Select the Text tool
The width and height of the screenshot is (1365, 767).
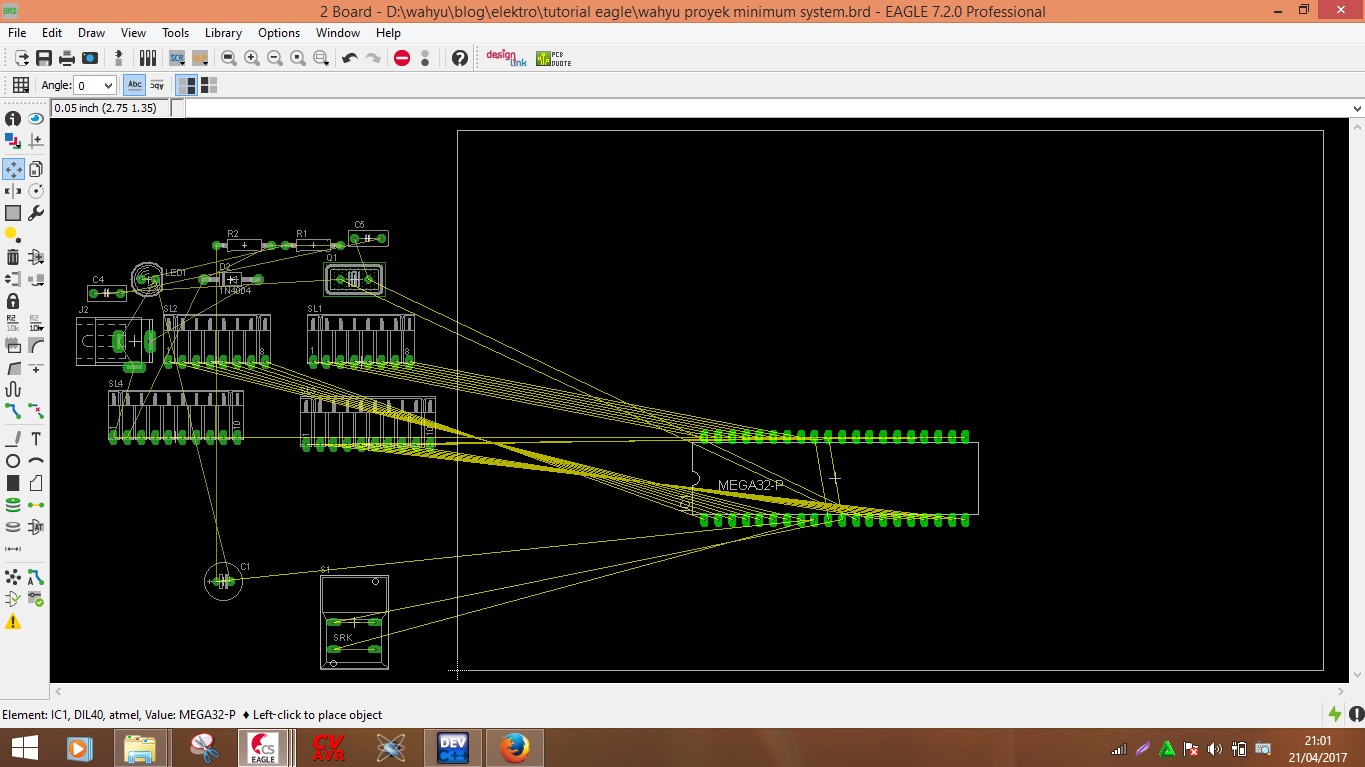36,437
